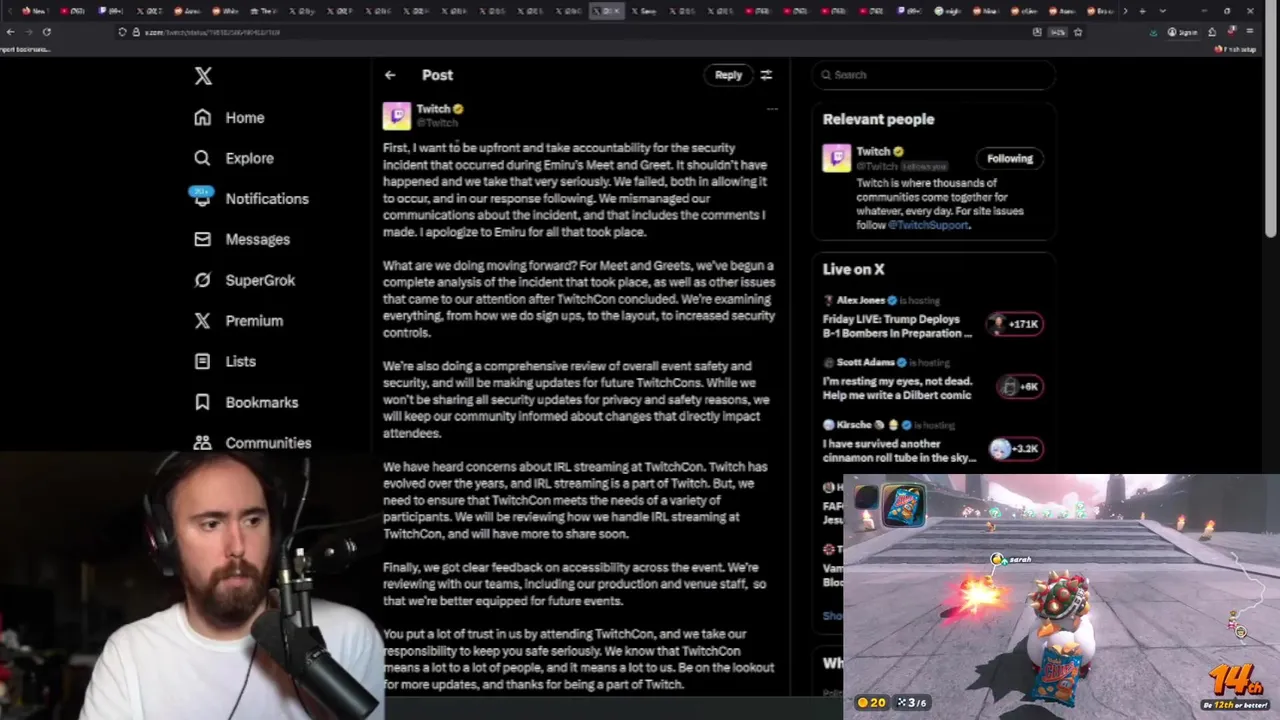
Task: Click Kirsche +3.2K listener bubble
Action: pos(1015,449)
